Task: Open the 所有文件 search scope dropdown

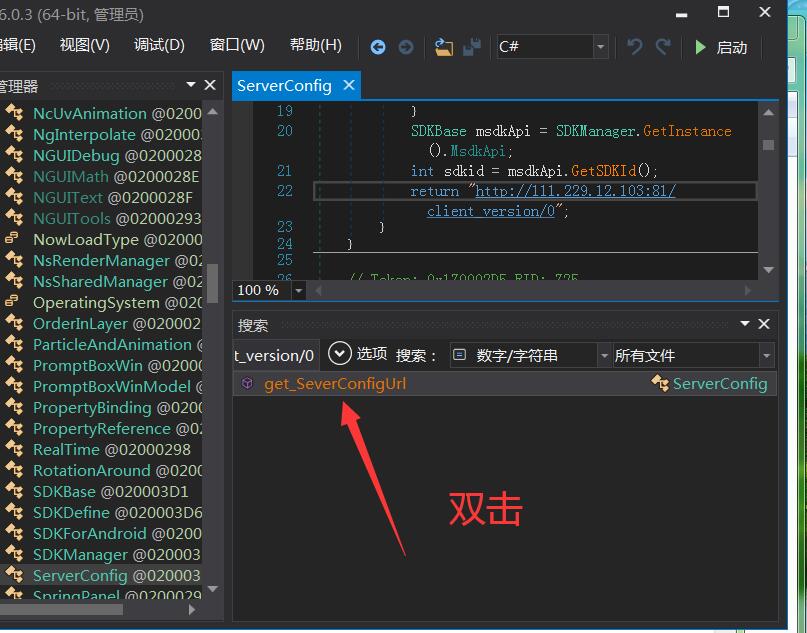Action: (766, 355)
